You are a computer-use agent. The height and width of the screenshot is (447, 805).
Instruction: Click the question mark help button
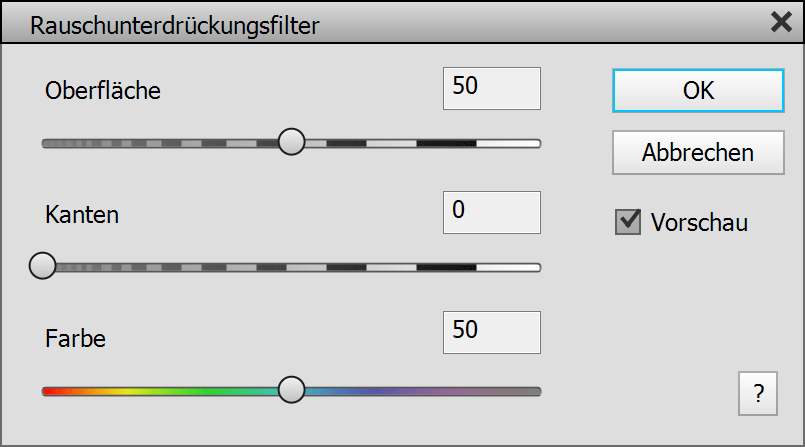758,394
